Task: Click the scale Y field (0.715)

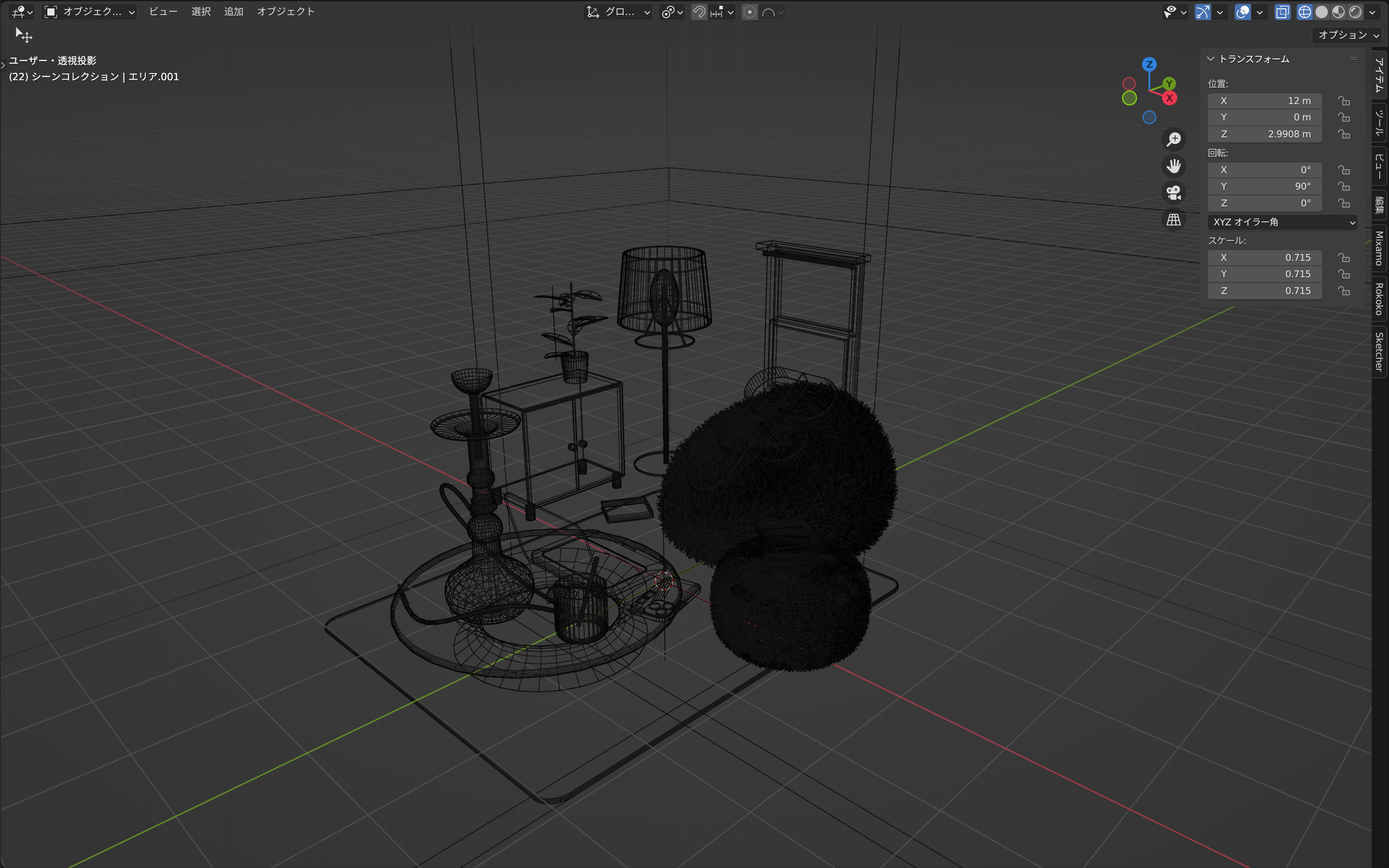Action: [x=1265, y=274]
